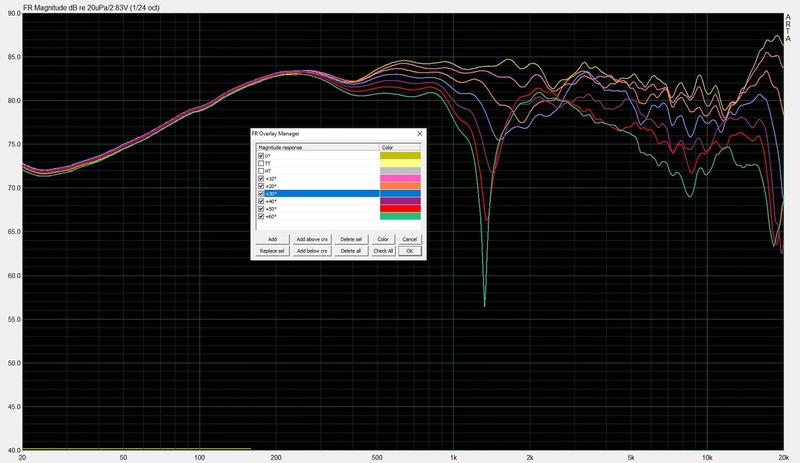Screen dimensions: 800x463
Task: Hide the +60° overlay curve
Action: pos(261,216)
